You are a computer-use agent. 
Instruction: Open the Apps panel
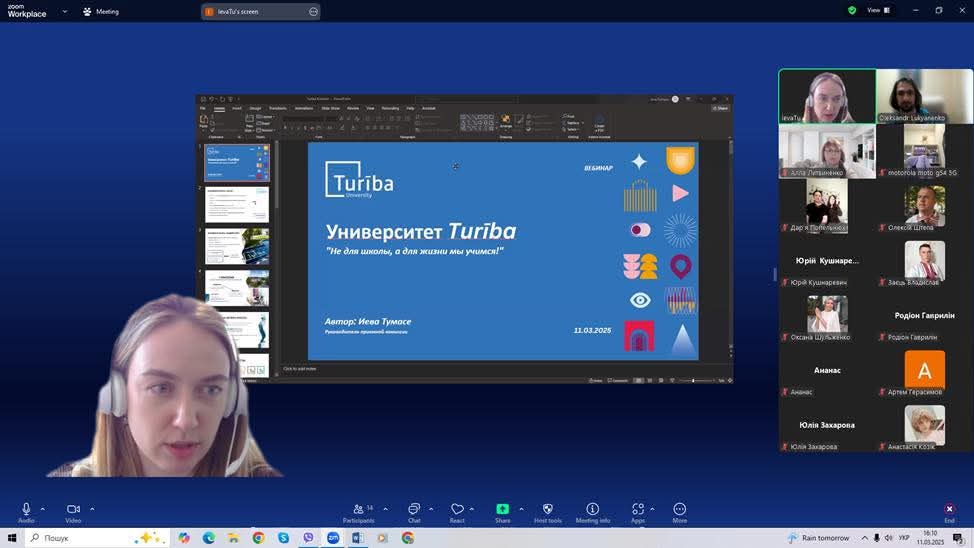click(638, 512)
